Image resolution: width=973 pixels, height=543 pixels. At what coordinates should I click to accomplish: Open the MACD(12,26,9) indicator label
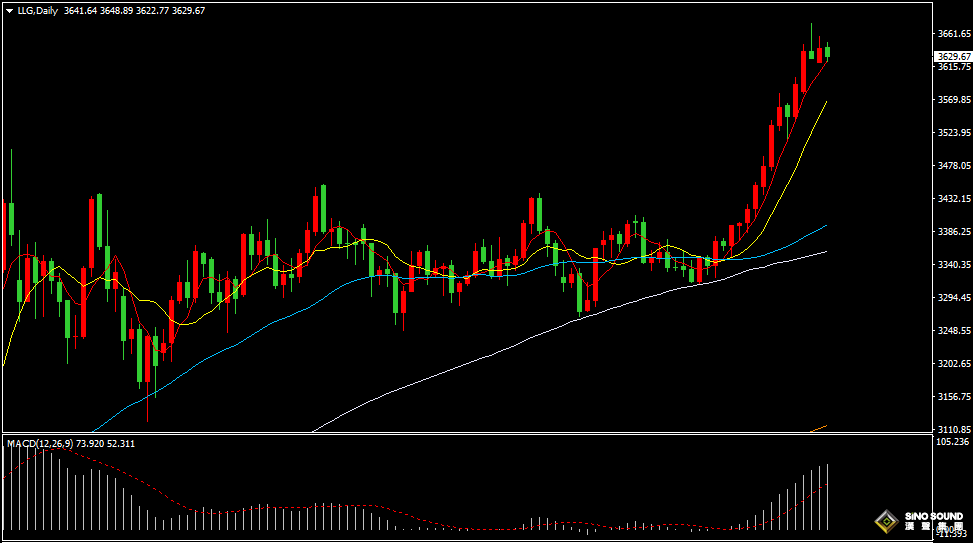[x=40, y=444]
